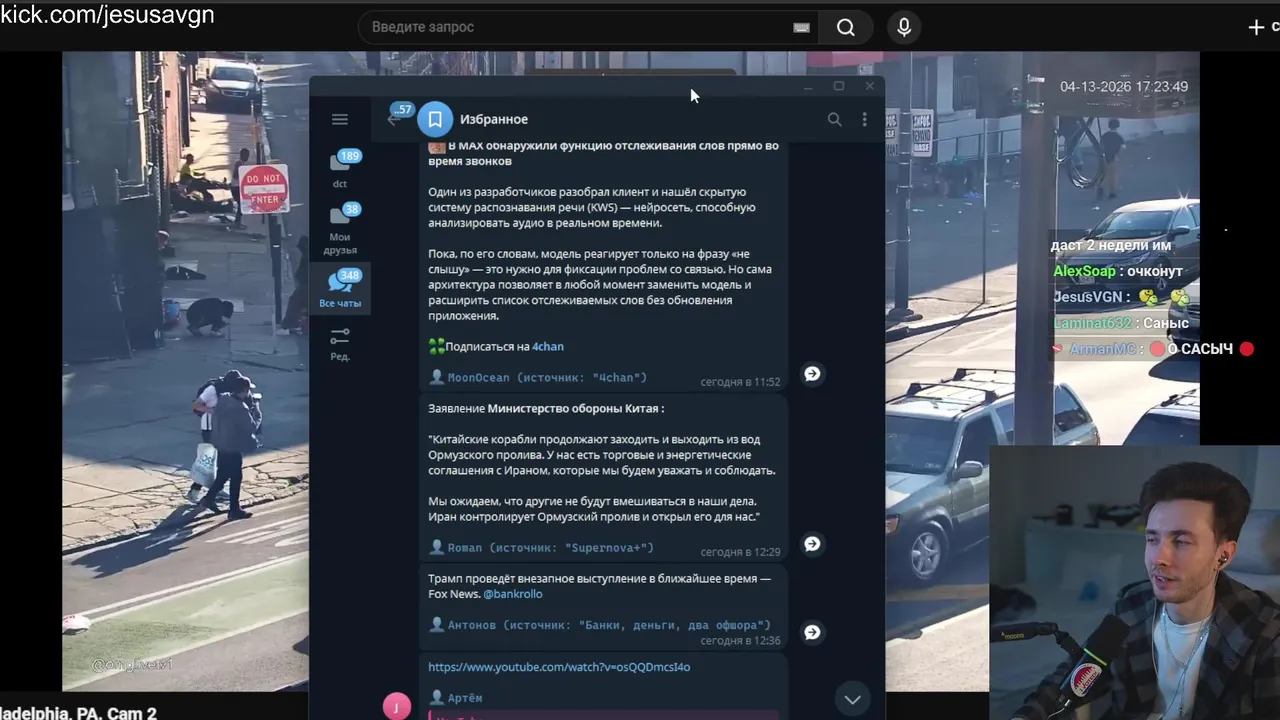Click the streamer webcam overlay
Image resolution: width=1280 pixels, height=720 pixels.
click(1135, 583)
